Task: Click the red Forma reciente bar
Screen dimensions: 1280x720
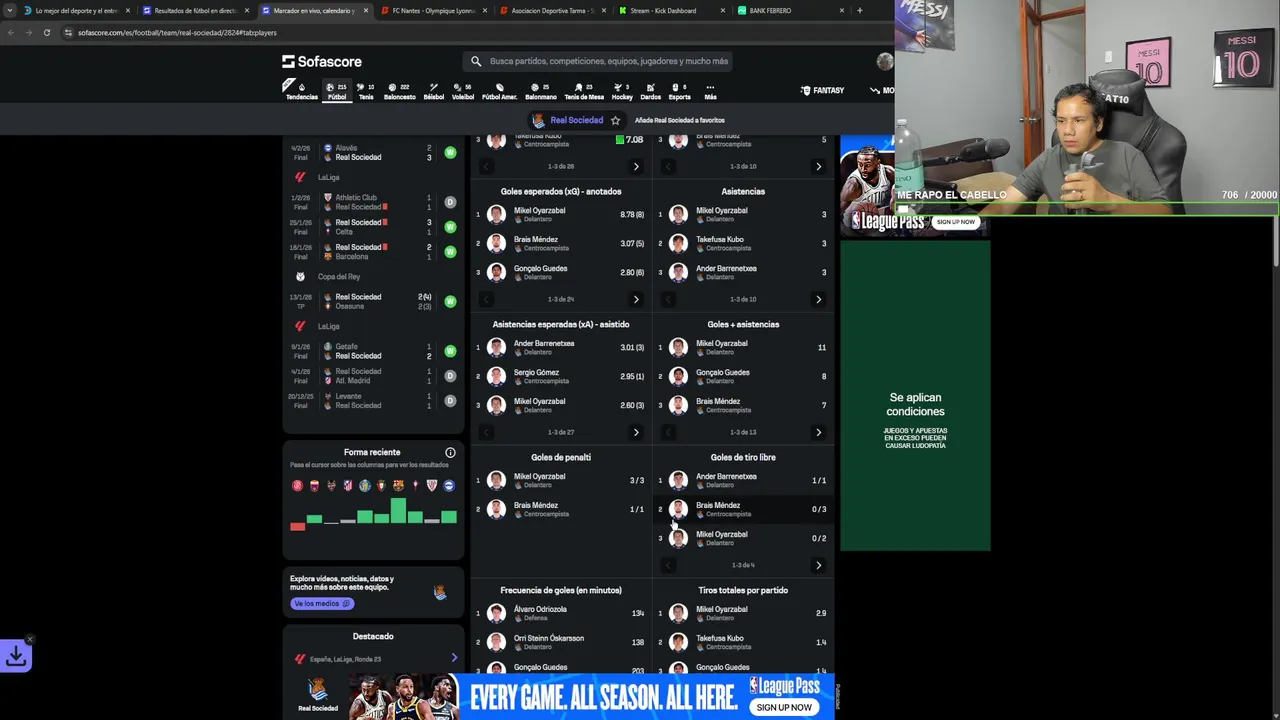Action: click(x=298, y=526)
